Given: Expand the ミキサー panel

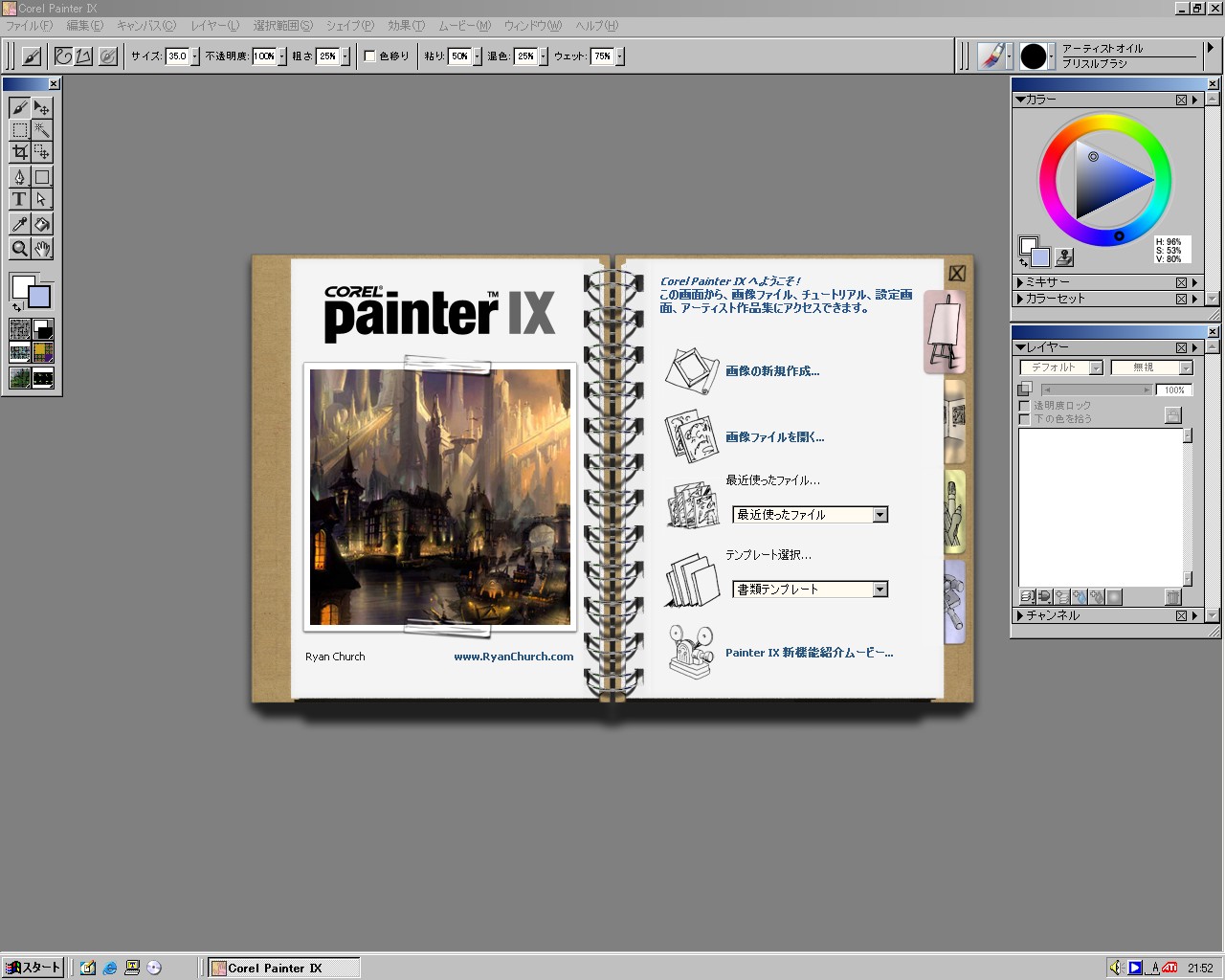Looking at the screenshot, I should pyautogui.click(x=1020, y=282).
